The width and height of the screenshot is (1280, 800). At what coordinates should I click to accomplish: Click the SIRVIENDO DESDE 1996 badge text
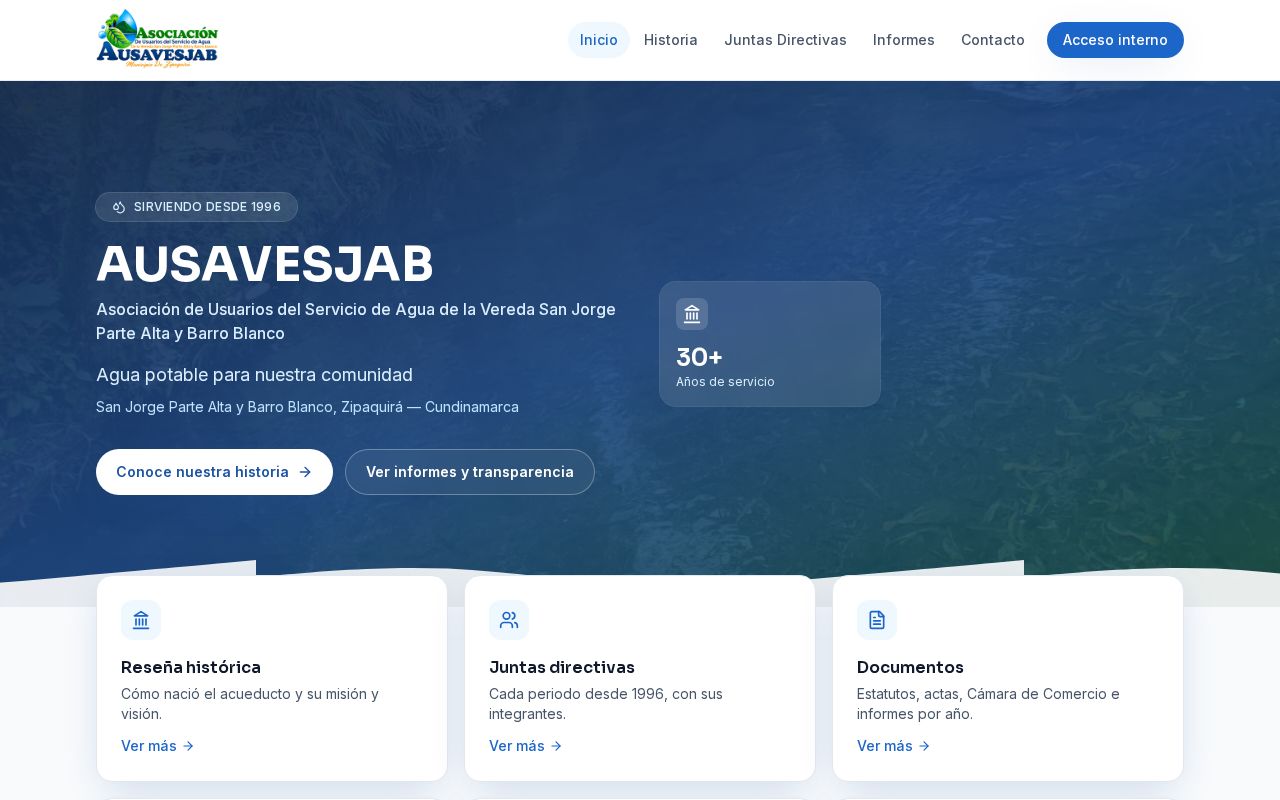(x=207, y=207)
